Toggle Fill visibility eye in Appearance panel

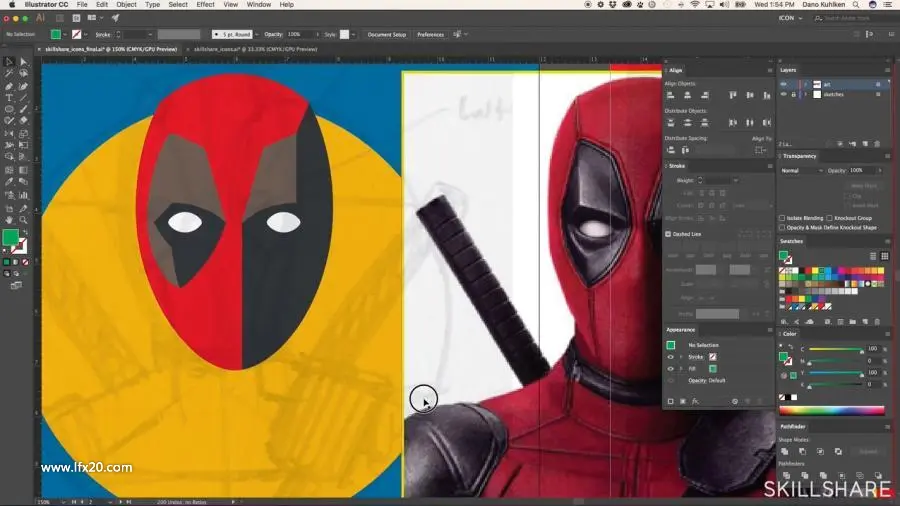click(670, 369)
